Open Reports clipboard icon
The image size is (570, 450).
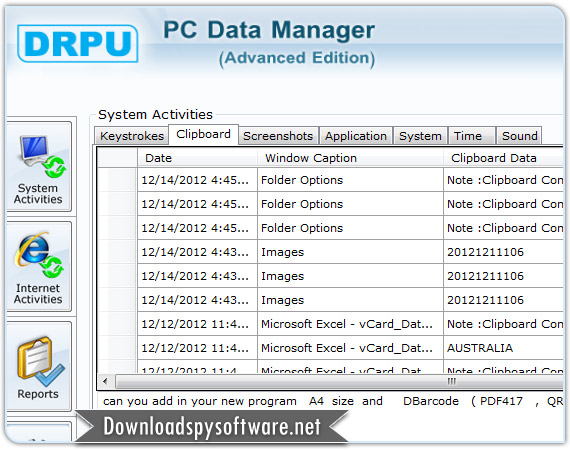pyautogui.click(x=39, y=366)
